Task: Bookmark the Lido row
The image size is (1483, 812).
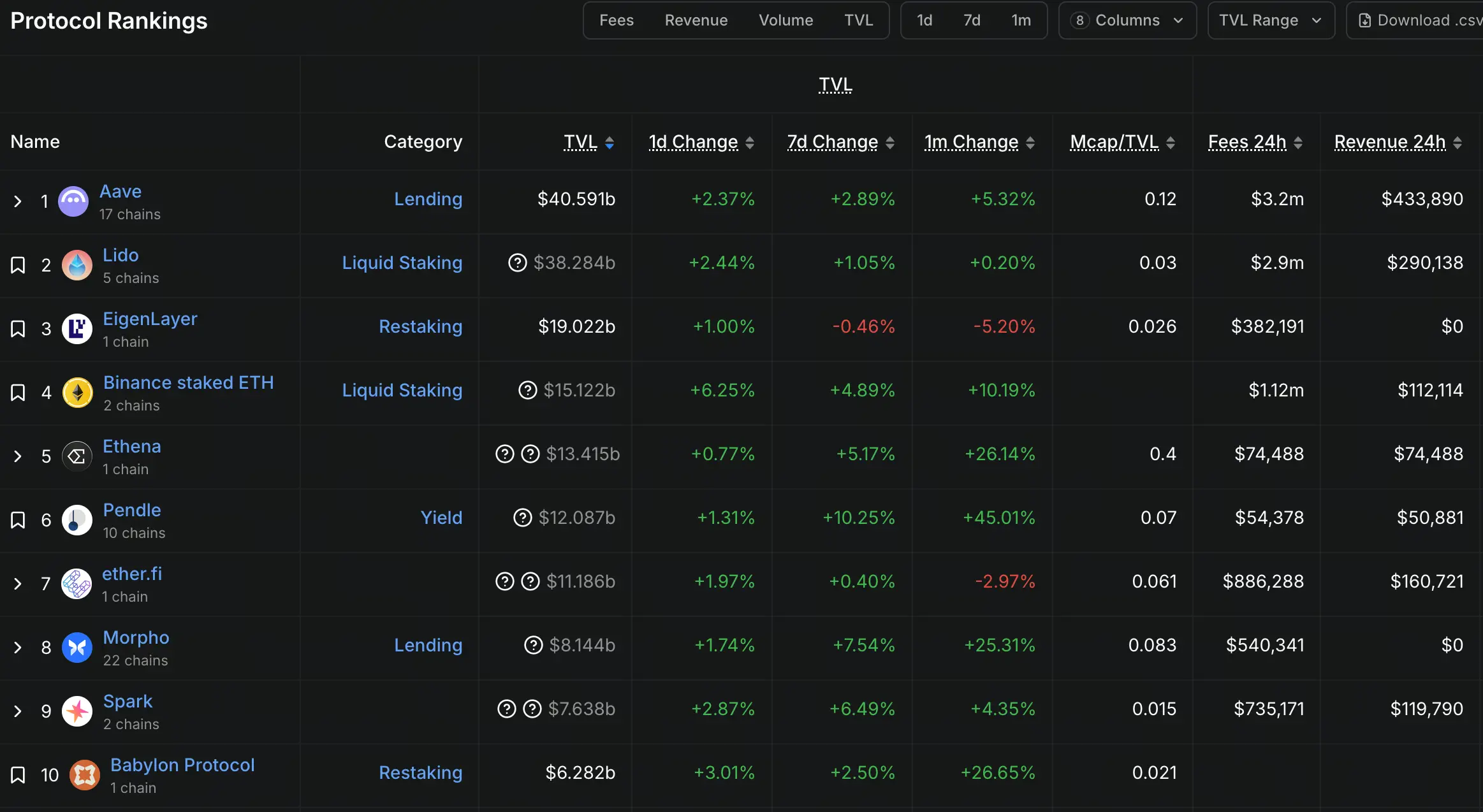Action: click(18, 265)
